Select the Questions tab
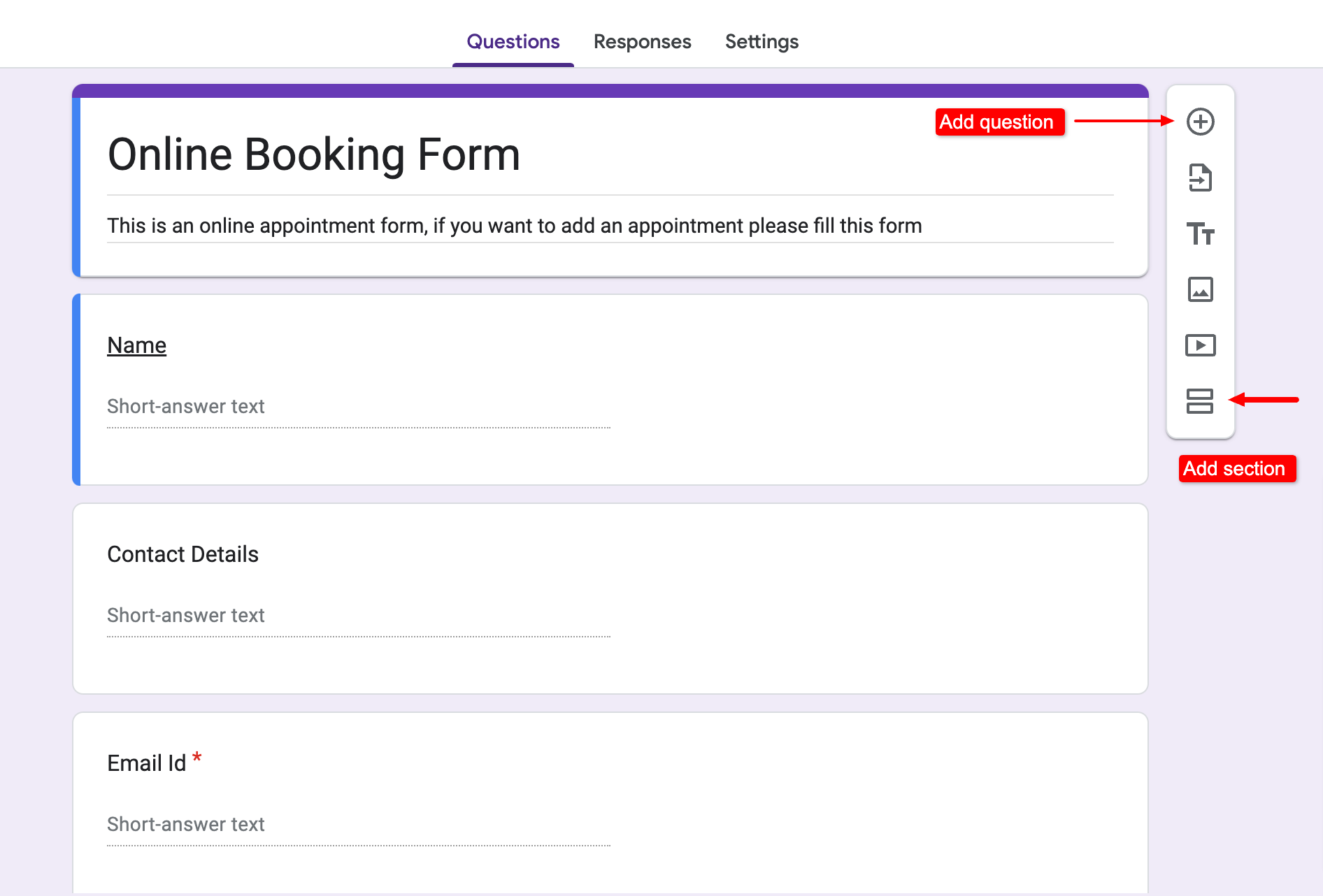 pyautogui.click(x=513, y=41)
